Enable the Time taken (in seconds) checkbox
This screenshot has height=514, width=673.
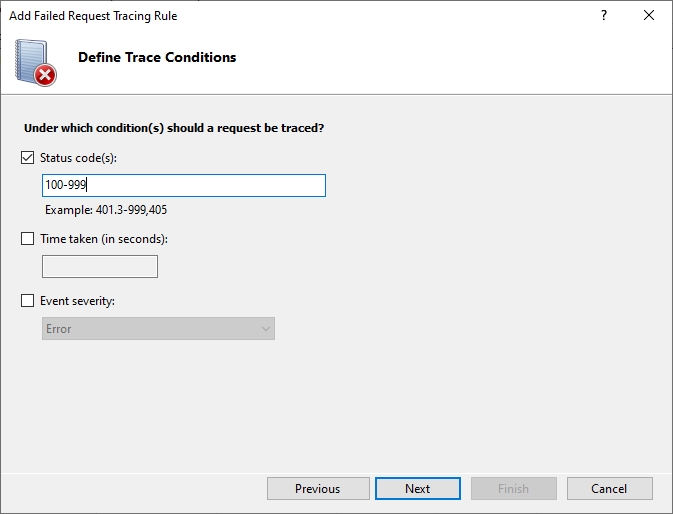pyautogui.click(x=27, y=239)
